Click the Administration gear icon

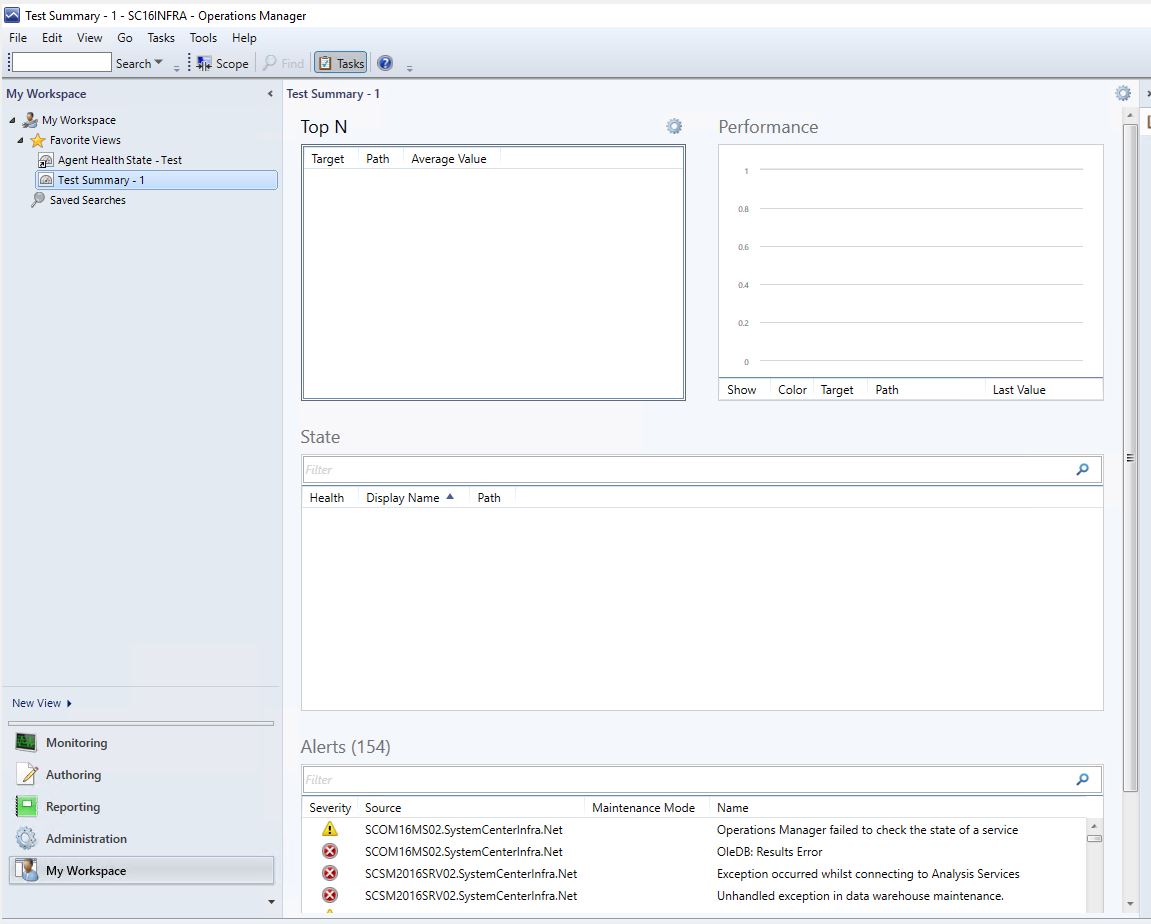(x=26, y=838)
